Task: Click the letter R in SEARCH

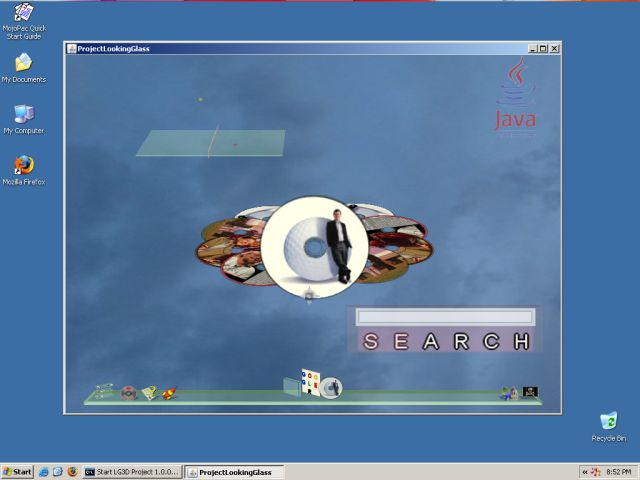Action: [461, 341]
